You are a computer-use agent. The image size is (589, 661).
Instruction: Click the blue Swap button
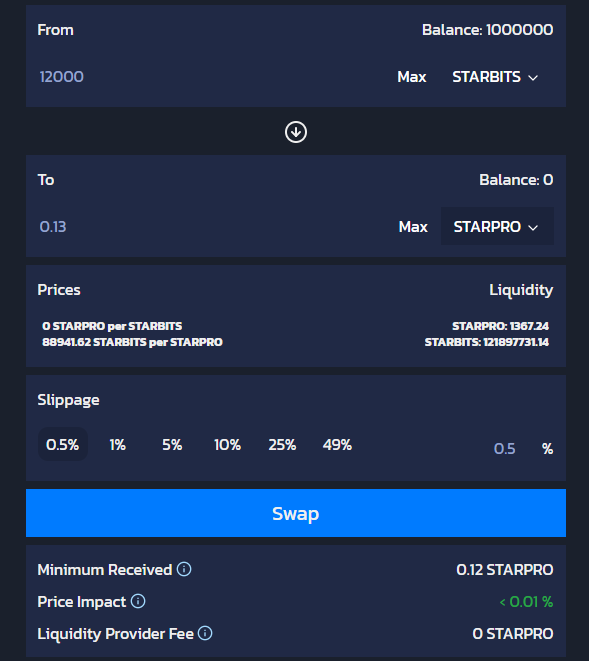click(296, 513)
